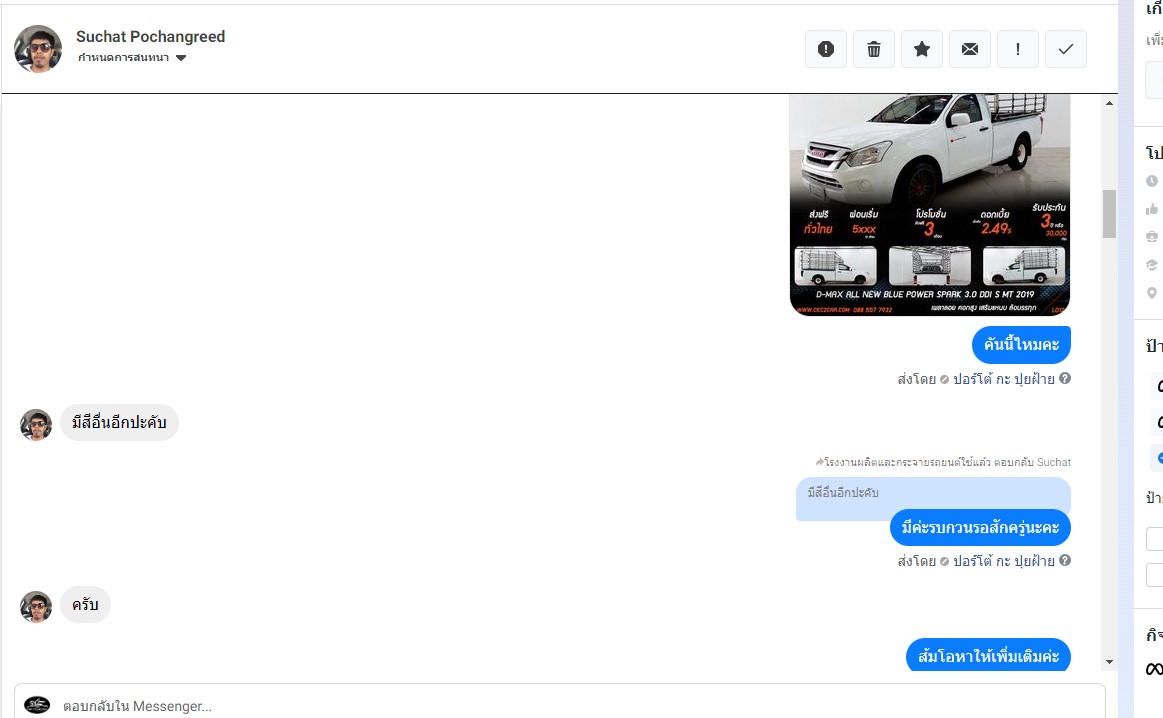This screenshot has width=1163, height=718.
Task: Click Suchat Pochangreed name in header
Action: click(x=151, y=36)
